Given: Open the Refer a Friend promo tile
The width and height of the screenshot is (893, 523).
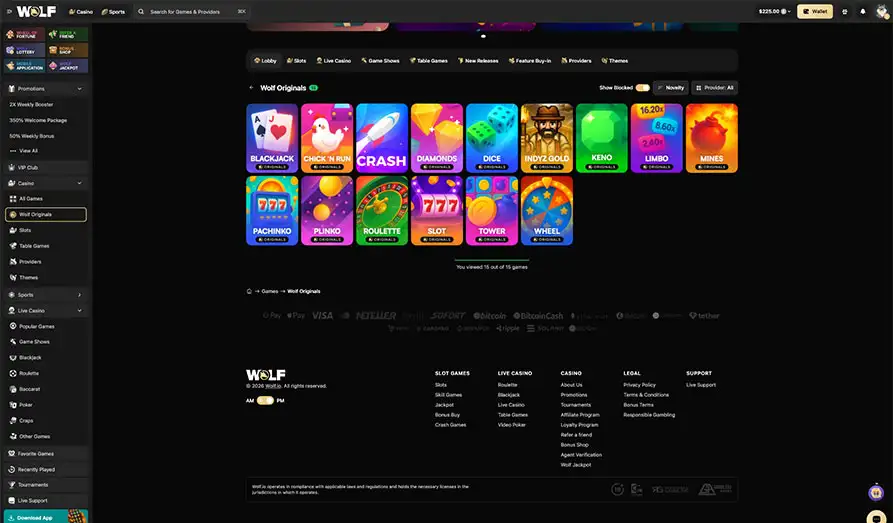Looking at the screenshot, I should pos(68,35).
